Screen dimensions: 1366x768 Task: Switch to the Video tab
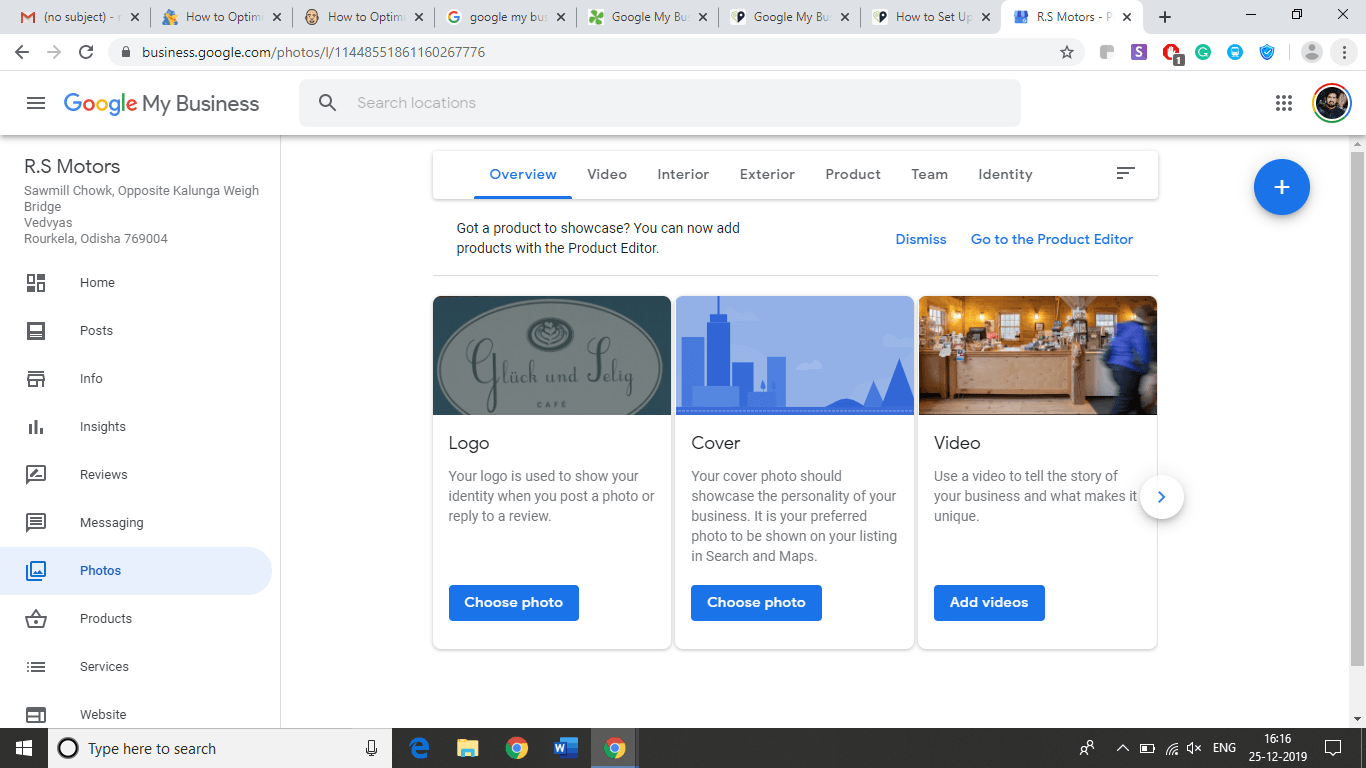pos(607,174)
